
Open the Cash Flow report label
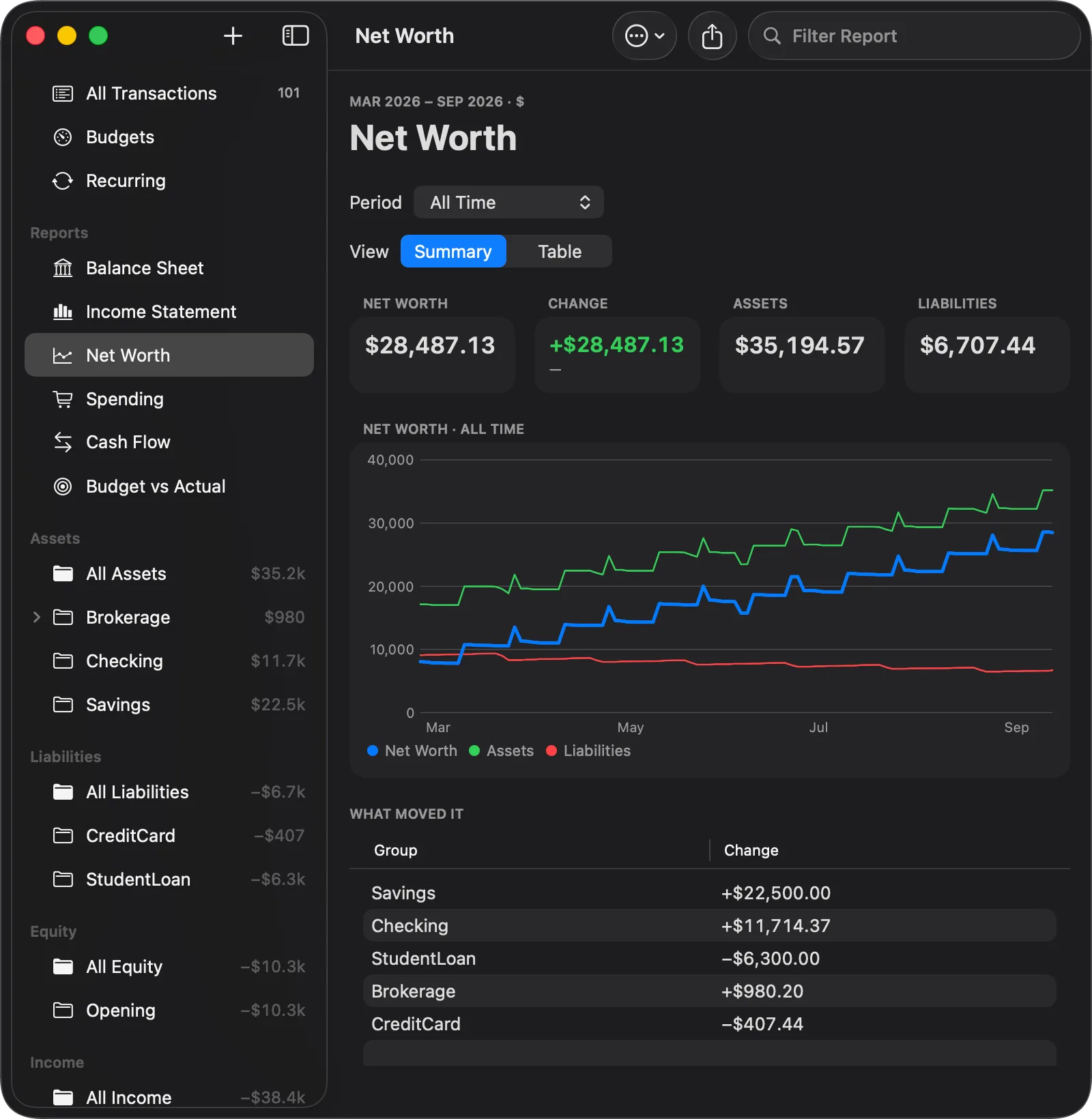tap(128, 442)
